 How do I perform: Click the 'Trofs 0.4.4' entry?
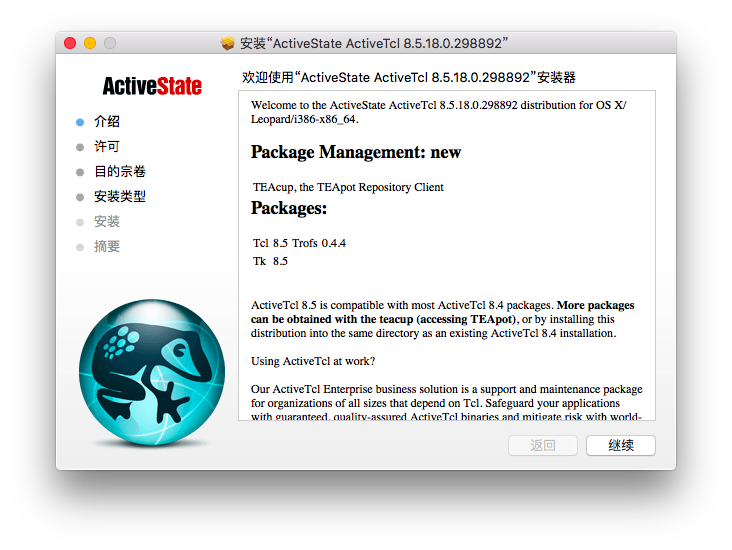pos(319,243)
